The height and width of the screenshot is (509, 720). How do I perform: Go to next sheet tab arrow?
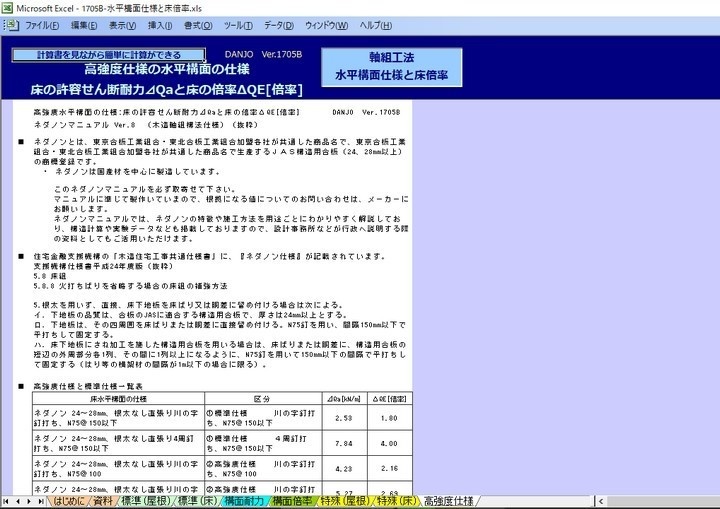click(29, 501)
